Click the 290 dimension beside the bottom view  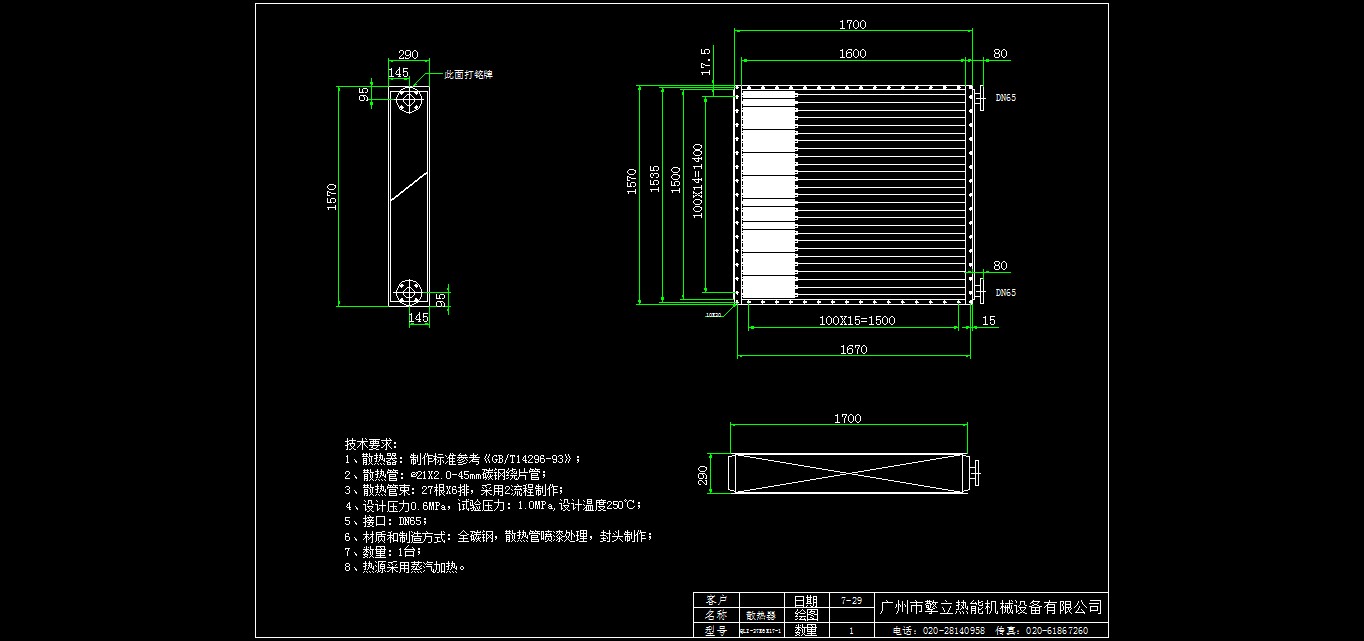pos(703,473)
